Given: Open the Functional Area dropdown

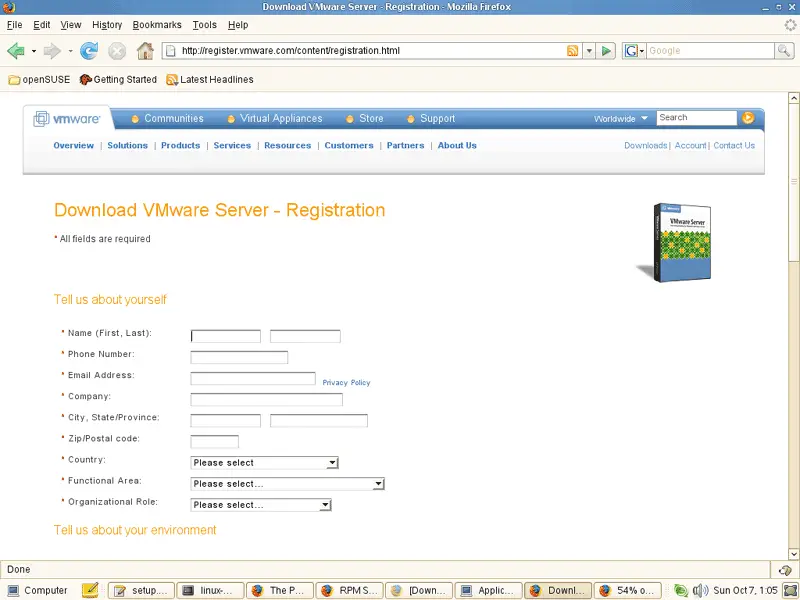Looking at the screenshot, I should pyautogui.click(x=287, y=484).
